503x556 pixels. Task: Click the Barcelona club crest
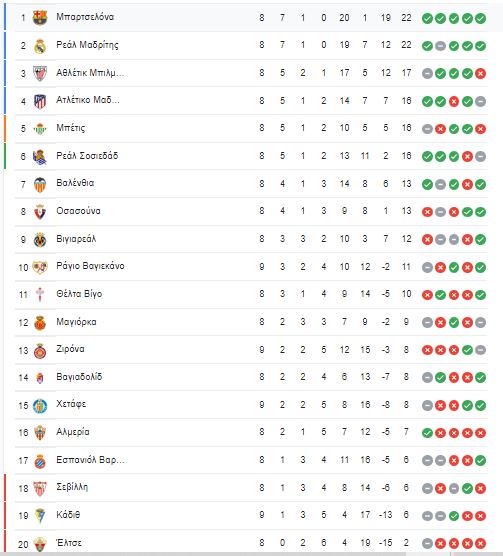pyautogui.click(x=40, y=17)
